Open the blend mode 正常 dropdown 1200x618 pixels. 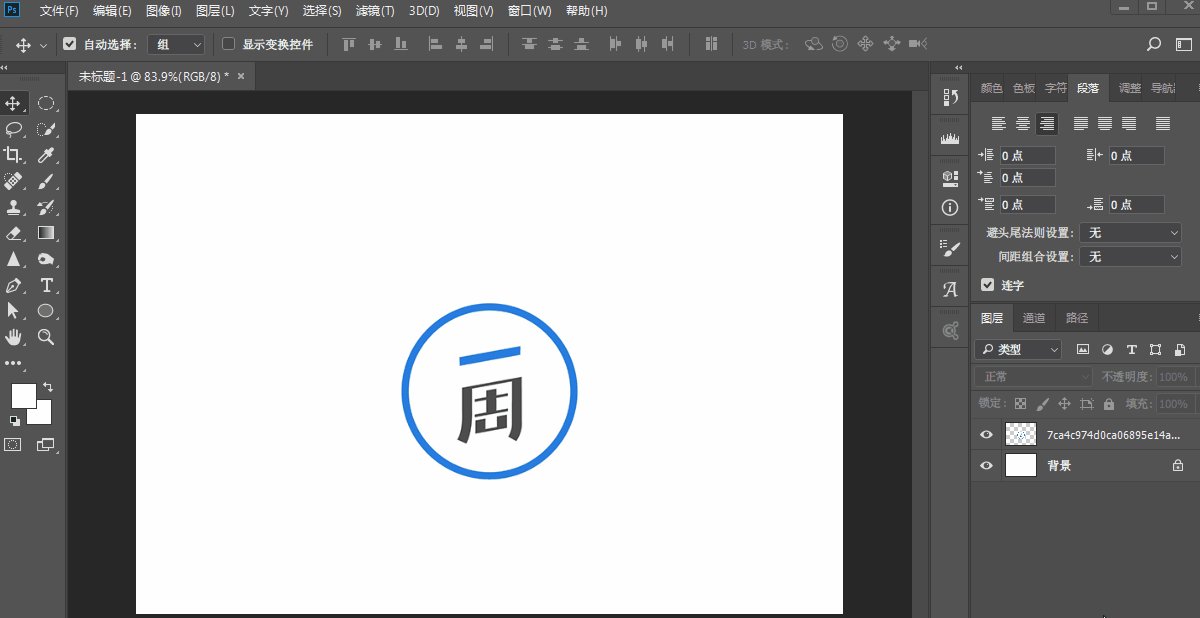coord(1034,377)
